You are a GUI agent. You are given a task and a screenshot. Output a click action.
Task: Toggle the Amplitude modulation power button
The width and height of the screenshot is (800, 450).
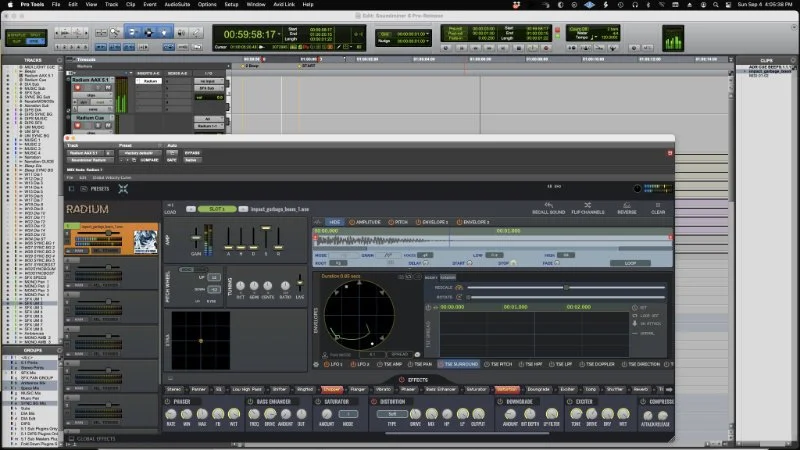click(352, 222)
